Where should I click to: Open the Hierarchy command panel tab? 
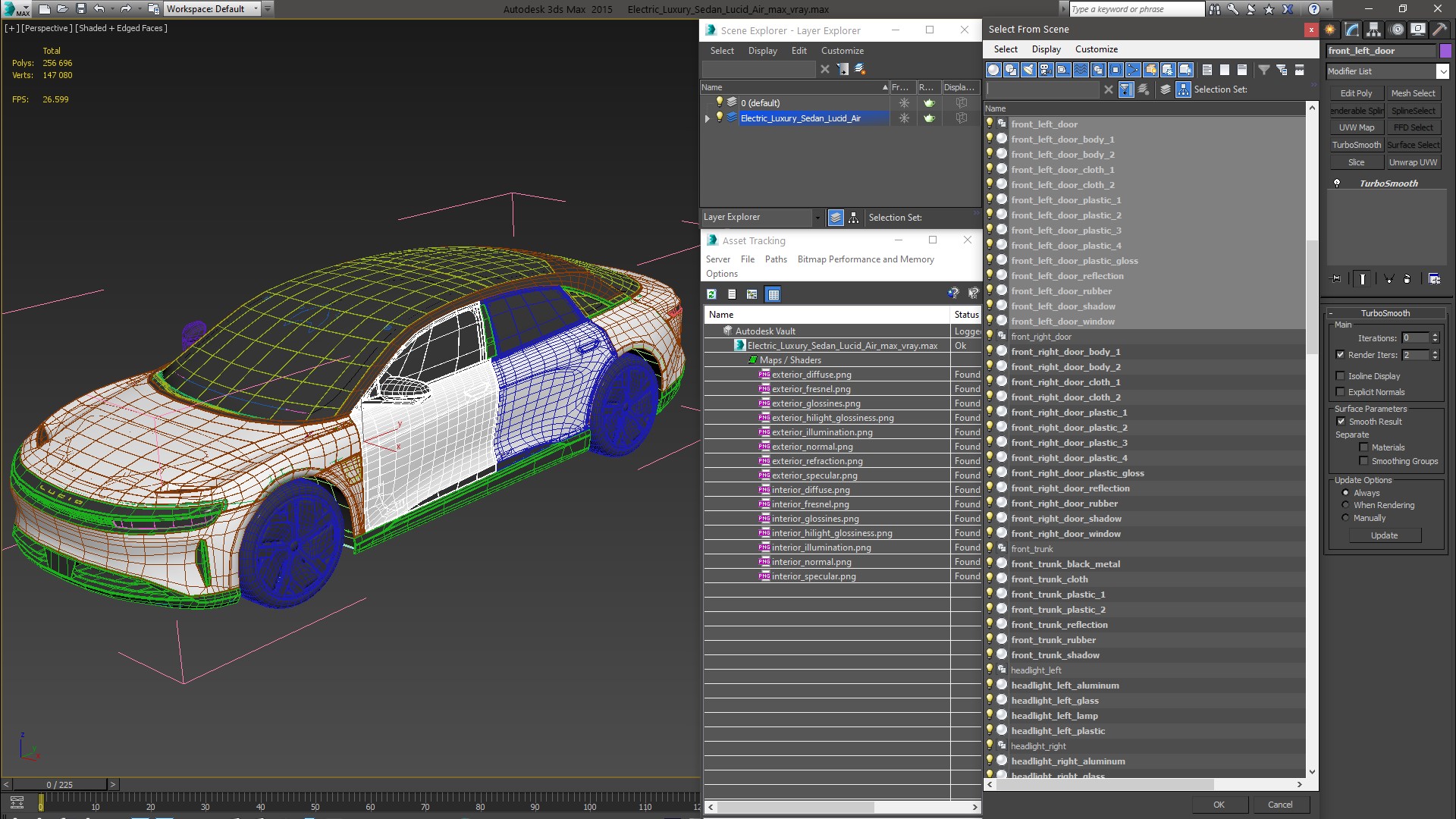pos(1374,30)
